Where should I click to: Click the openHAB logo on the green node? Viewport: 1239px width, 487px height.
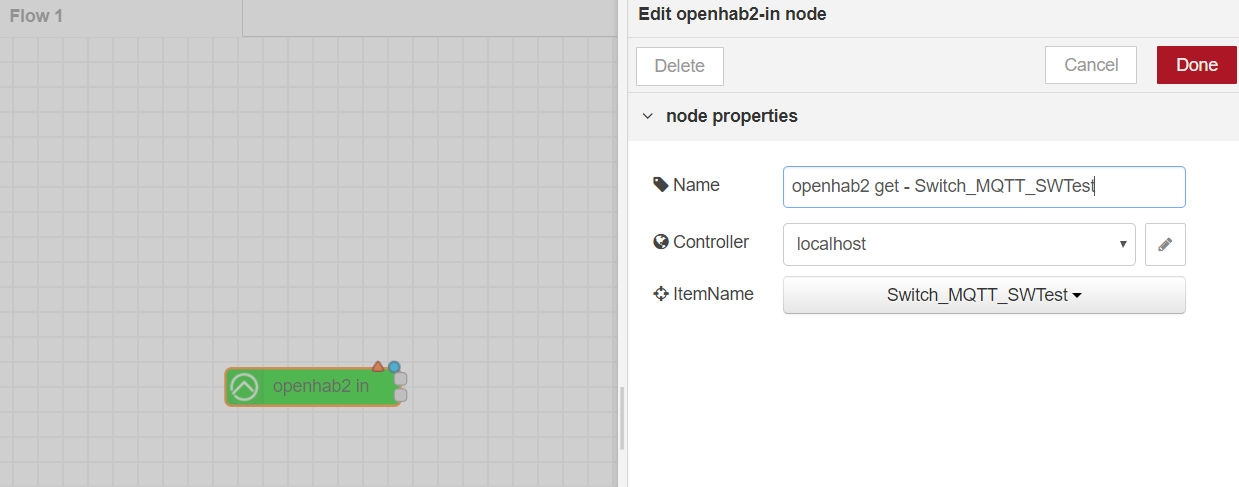(244, 387)
